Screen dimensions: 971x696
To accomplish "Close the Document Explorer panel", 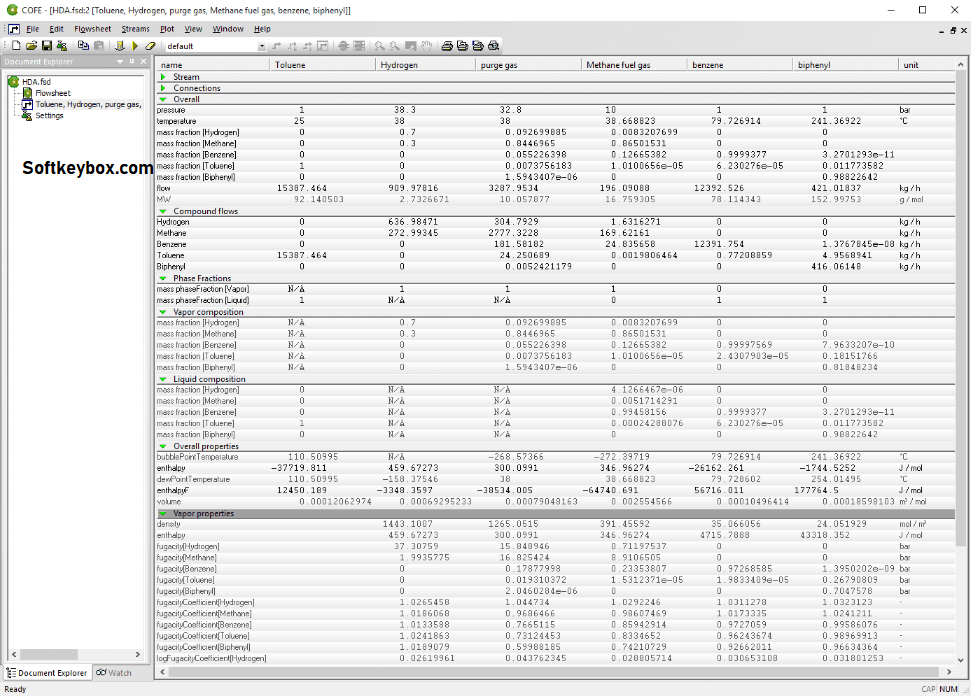I will click(143, 62).
